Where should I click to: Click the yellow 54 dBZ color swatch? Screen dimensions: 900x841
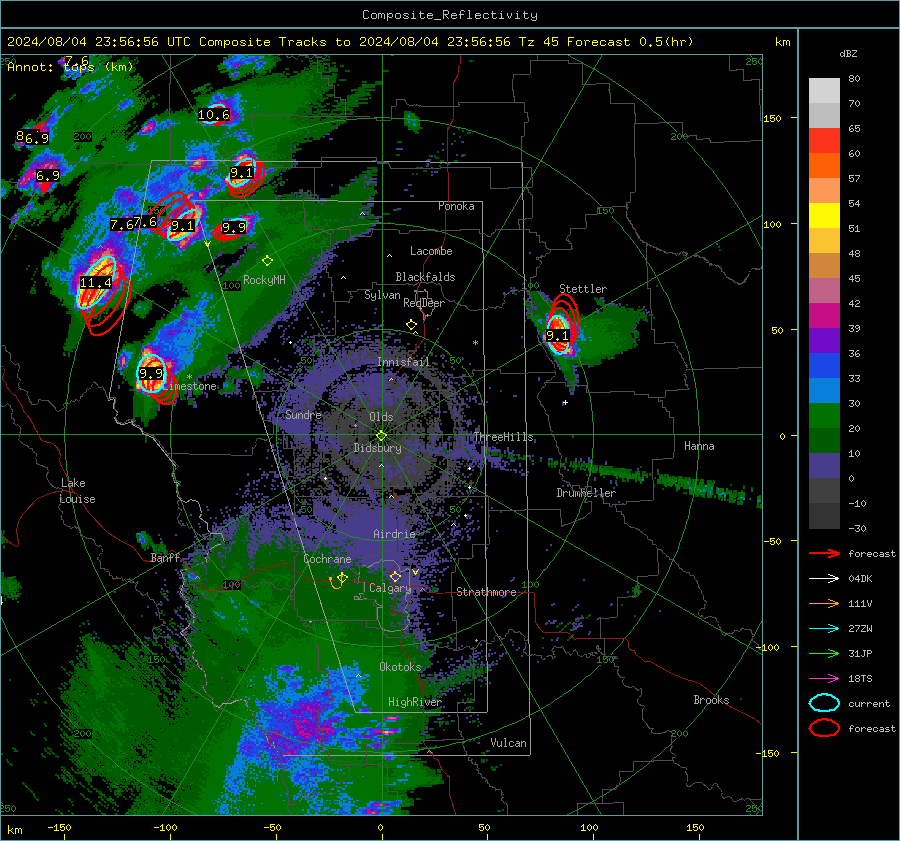[824, 215]
